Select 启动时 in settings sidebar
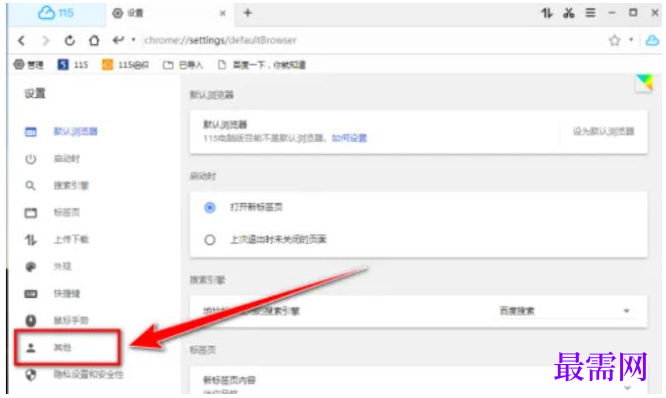The height and width of the screenshot is (398, 666). click(66, 159)
